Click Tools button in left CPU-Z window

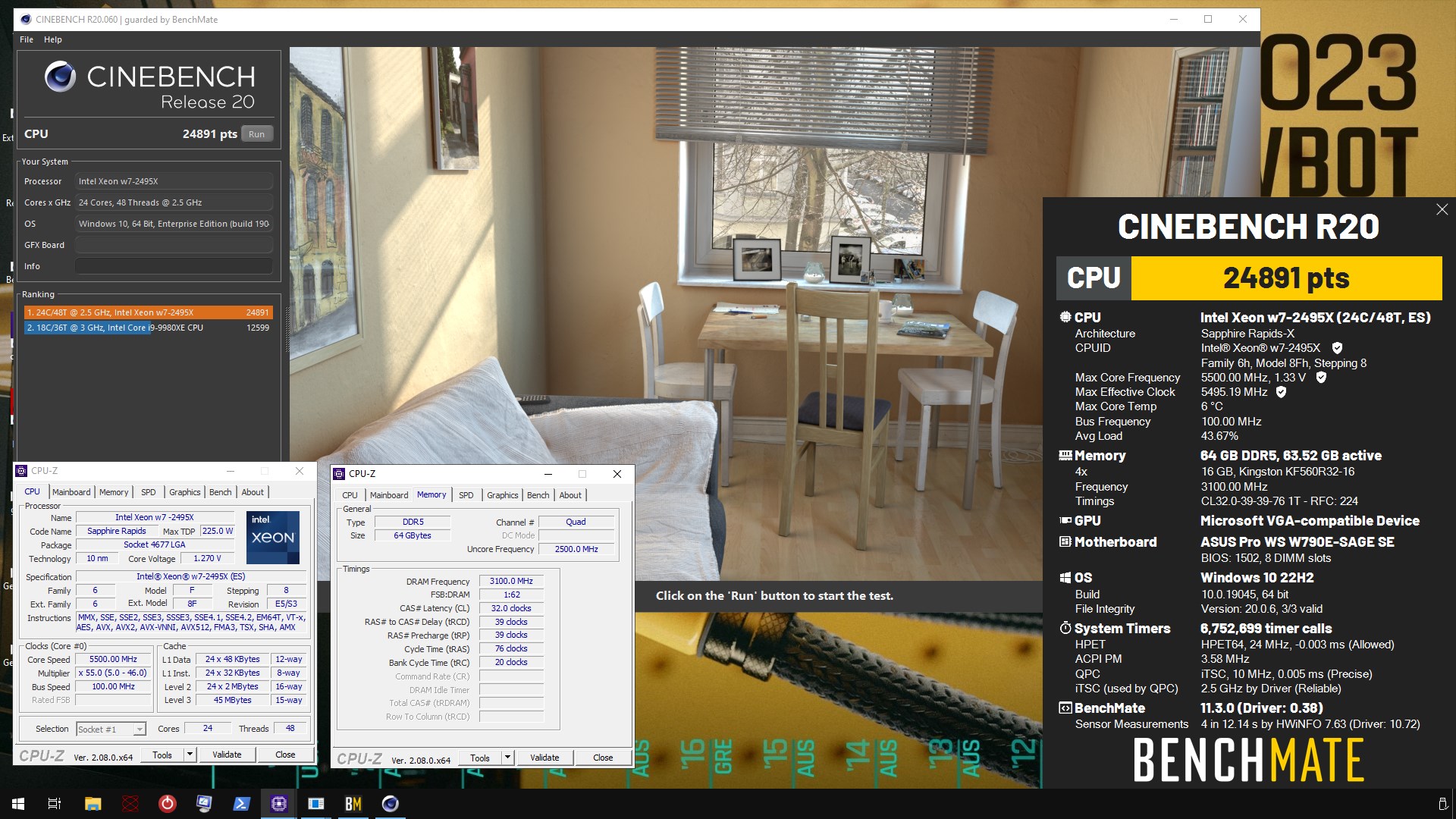(162, 755)
